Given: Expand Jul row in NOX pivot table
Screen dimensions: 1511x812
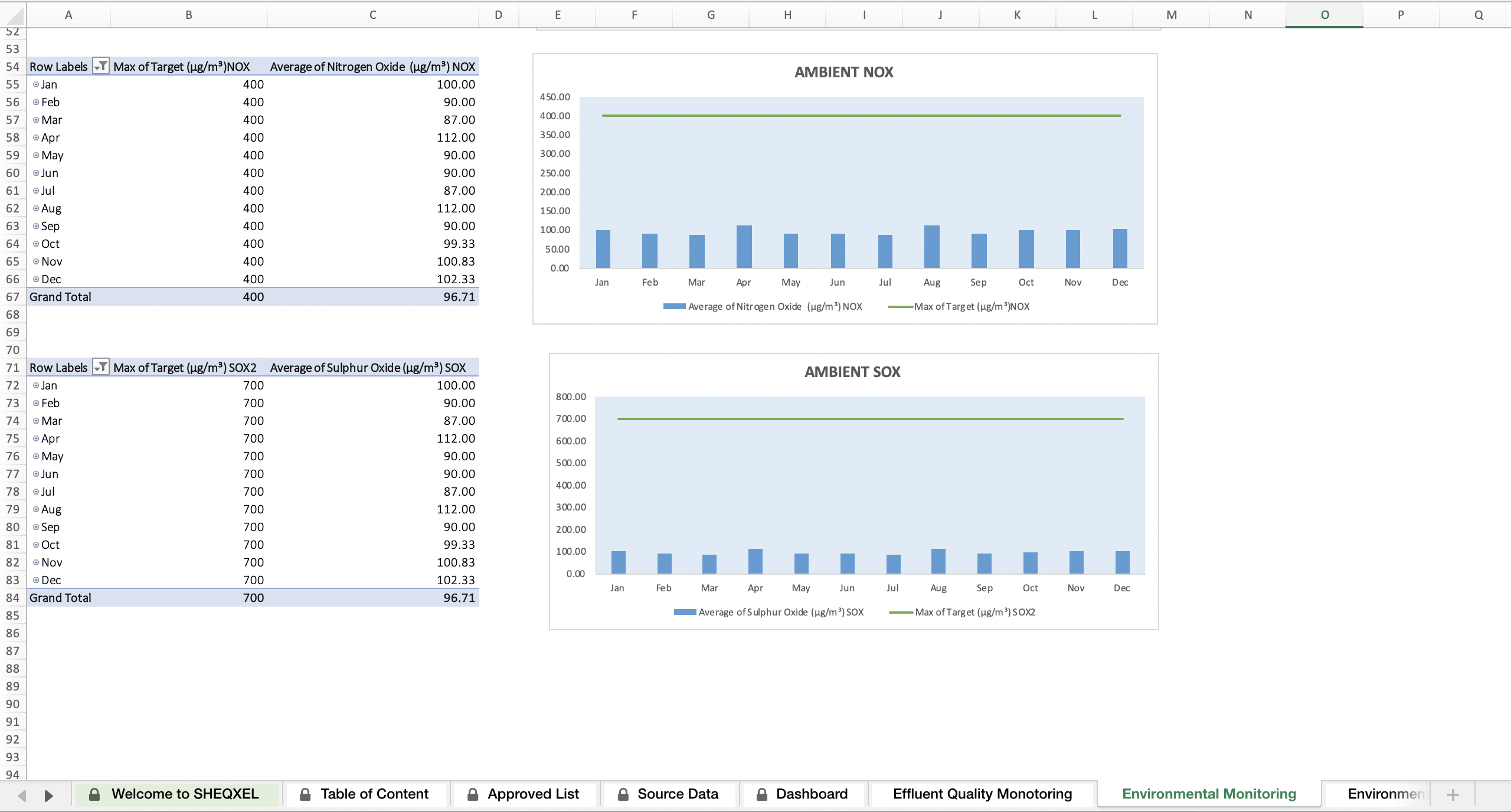Looking at the screenshot, I should [36, 191].
